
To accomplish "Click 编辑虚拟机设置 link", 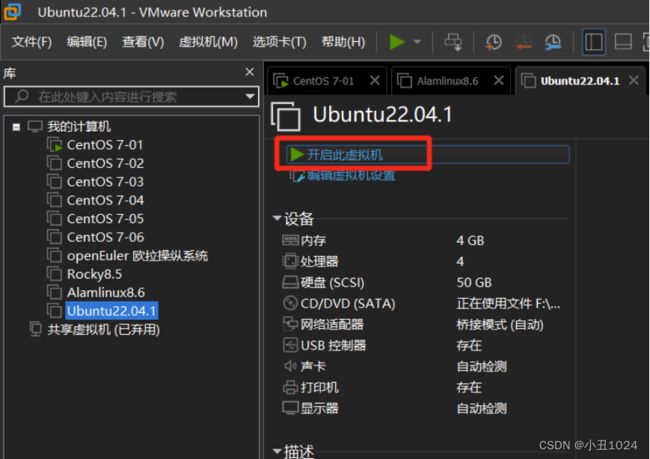I will coord(351,175).
